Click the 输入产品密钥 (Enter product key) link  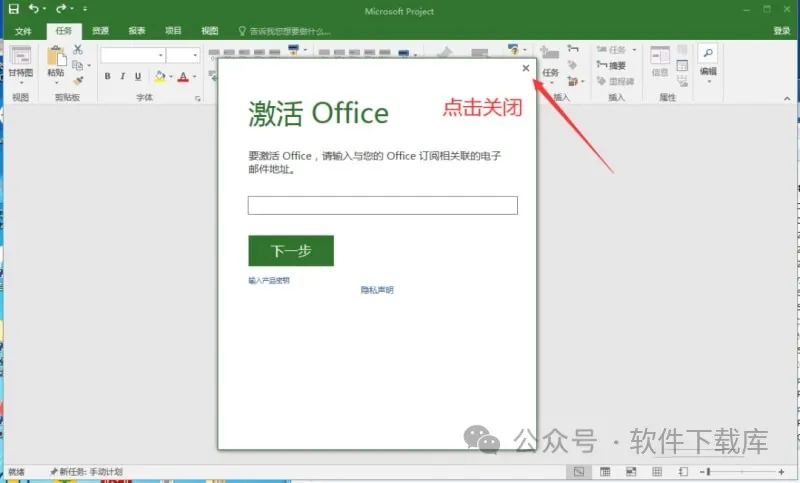(269, 281)
